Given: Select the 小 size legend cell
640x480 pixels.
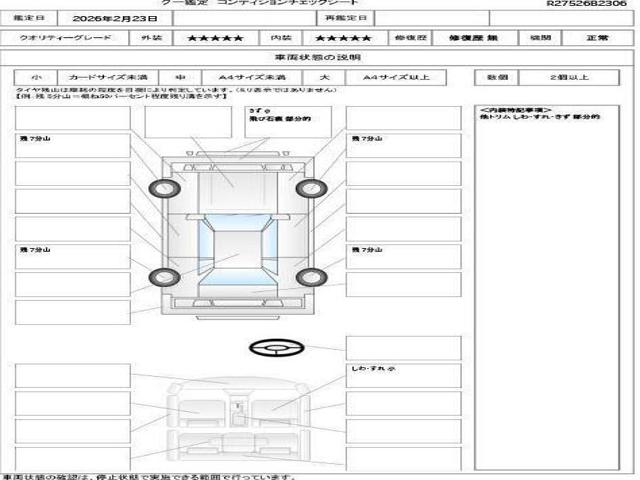Looking at the screenshot, I should [36, 77].
